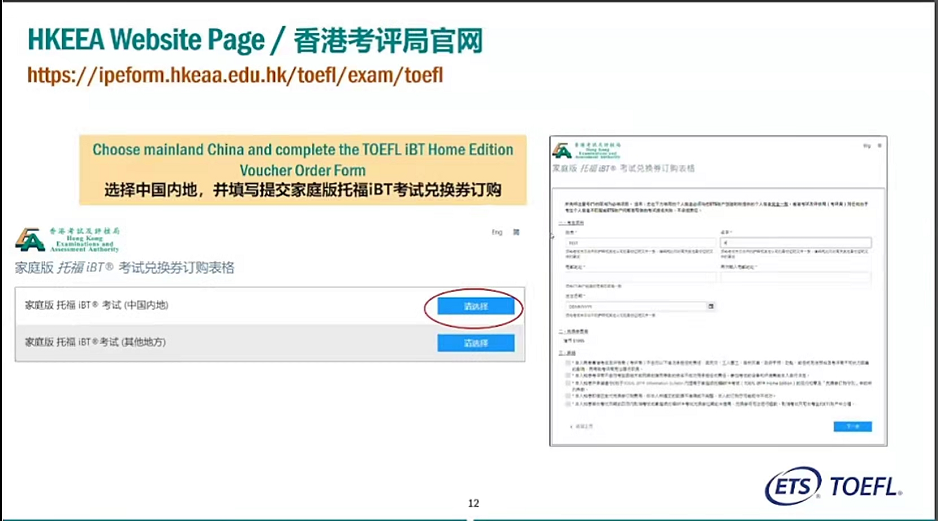Viewport: 938px width, 521px height.
Task: Click Eng language link in right order form
Action: 867,145
